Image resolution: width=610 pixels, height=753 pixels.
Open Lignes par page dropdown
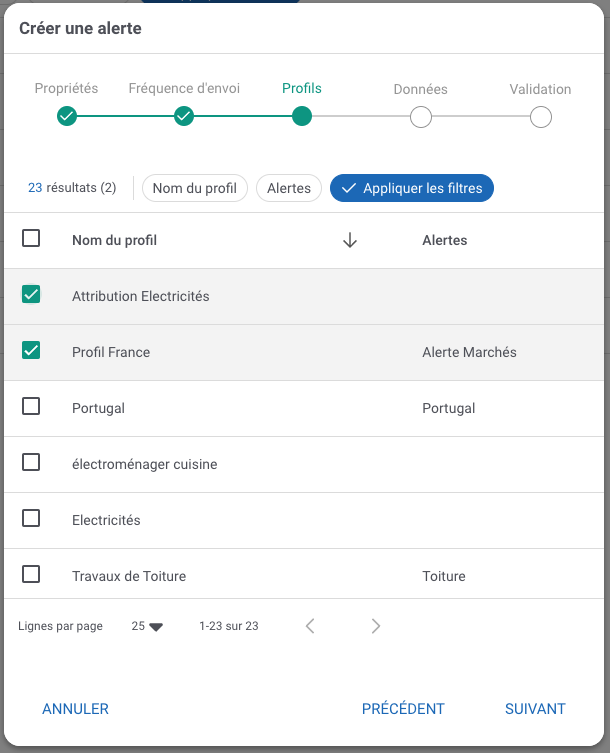pos(147,626)
